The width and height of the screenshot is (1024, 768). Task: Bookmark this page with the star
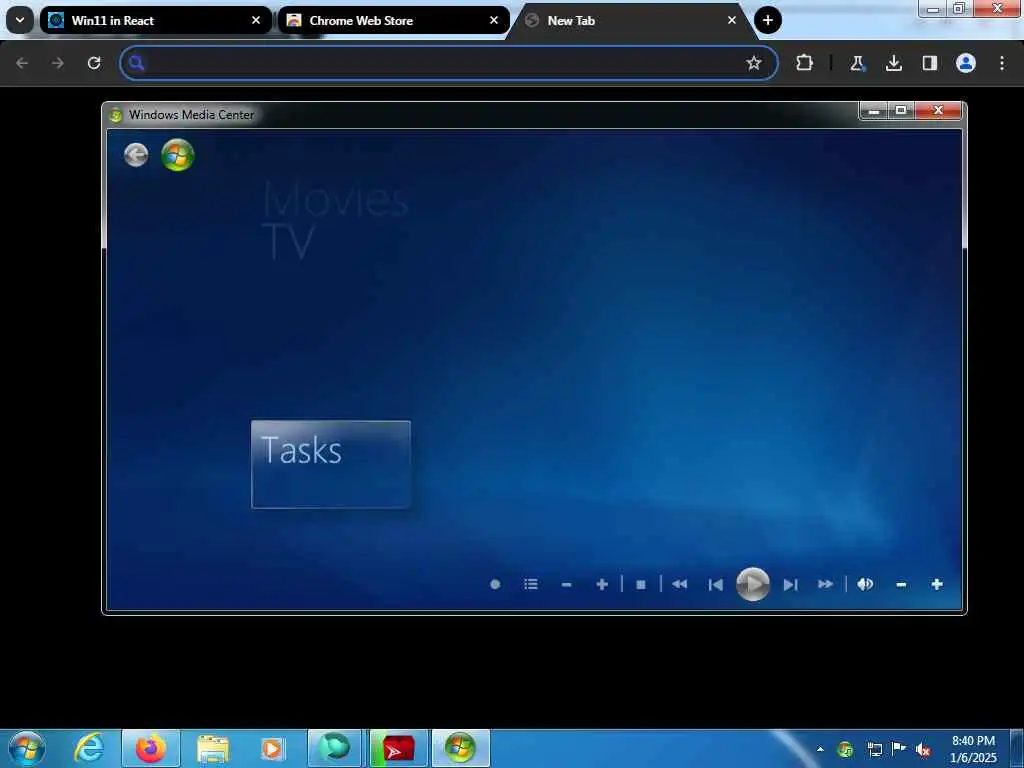coord(754,63)
